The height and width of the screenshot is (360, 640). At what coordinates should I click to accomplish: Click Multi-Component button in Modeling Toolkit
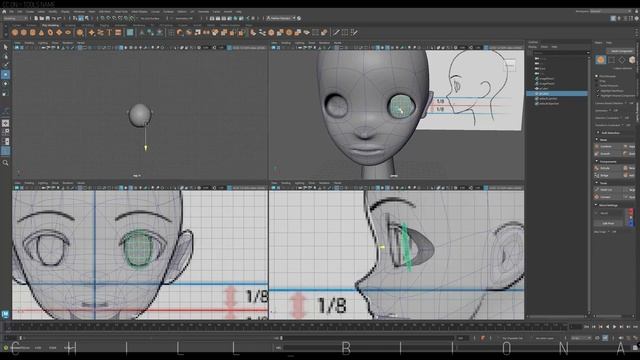(621, 51)
